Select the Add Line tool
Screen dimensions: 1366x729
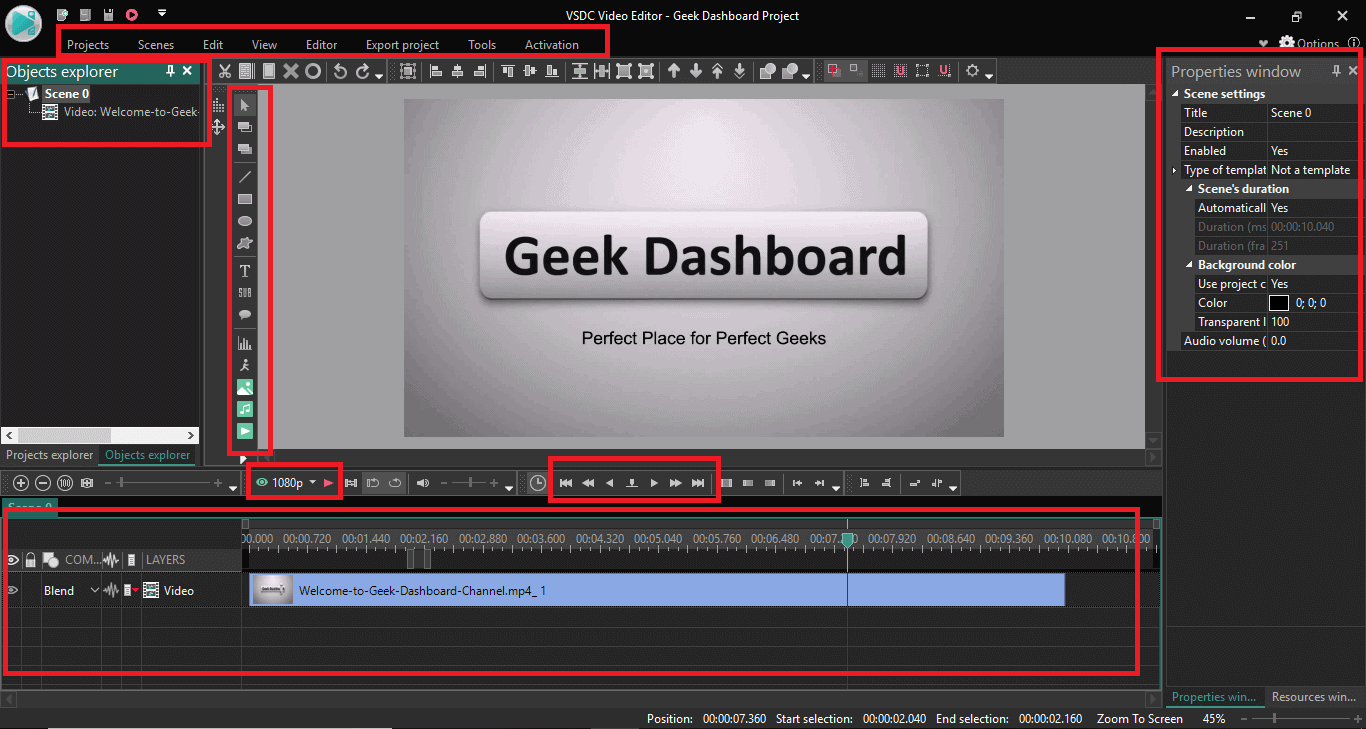[x=245, y=176]
